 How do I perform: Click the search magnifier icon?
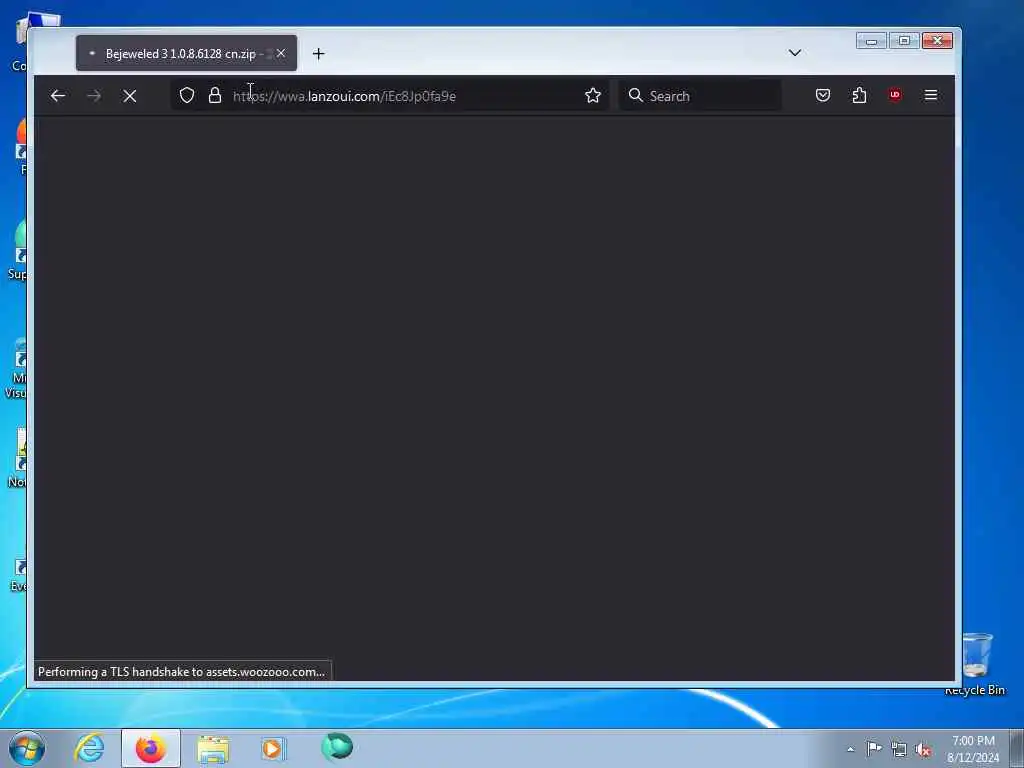point(635,95)
